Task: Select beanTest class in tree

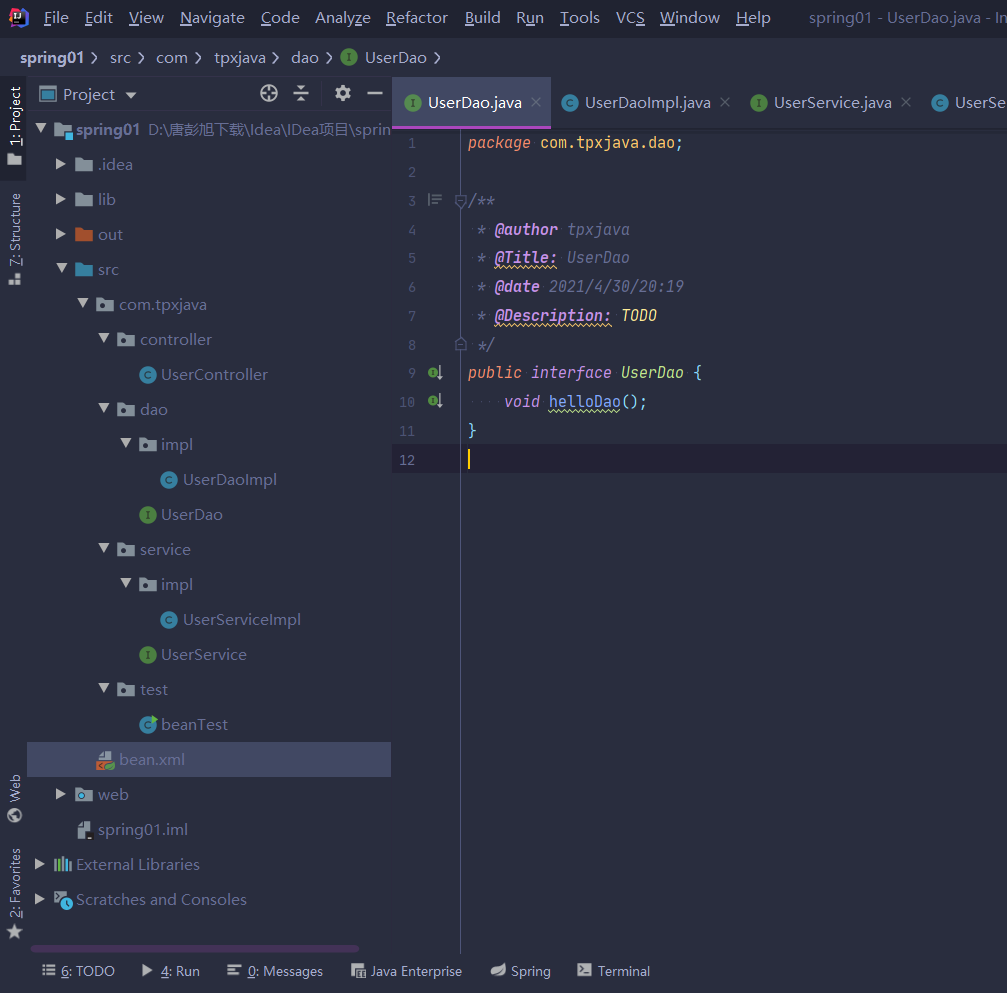Action: (x=194, y=725)
